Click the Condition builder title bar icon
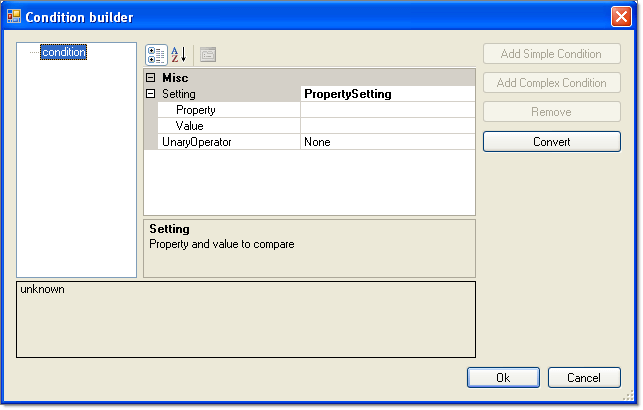 (14, 16)
